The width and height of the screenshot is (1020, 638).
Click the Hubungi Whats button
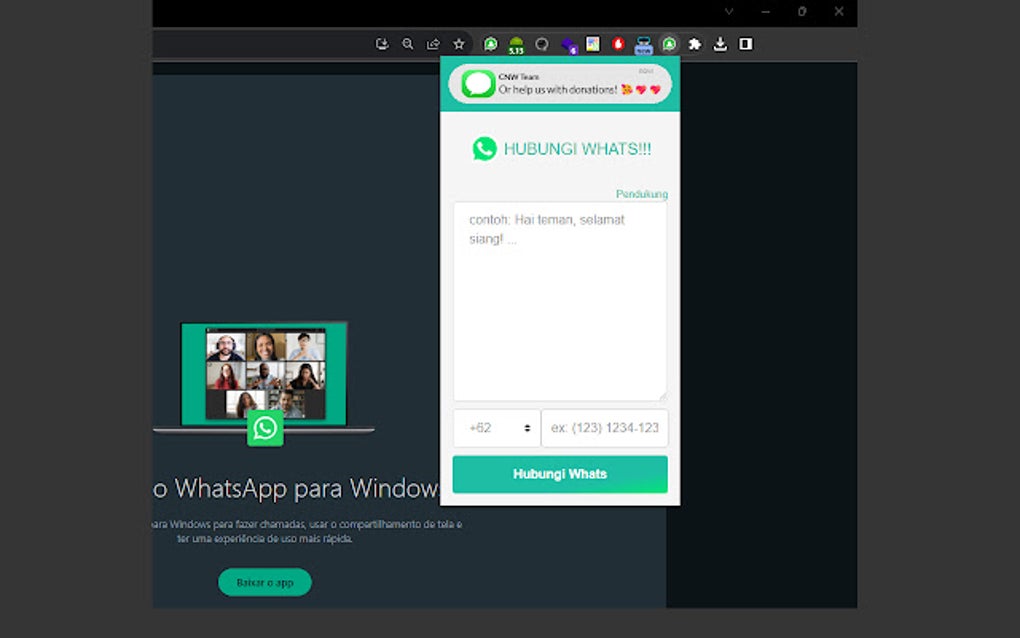[x=560, y=474]
